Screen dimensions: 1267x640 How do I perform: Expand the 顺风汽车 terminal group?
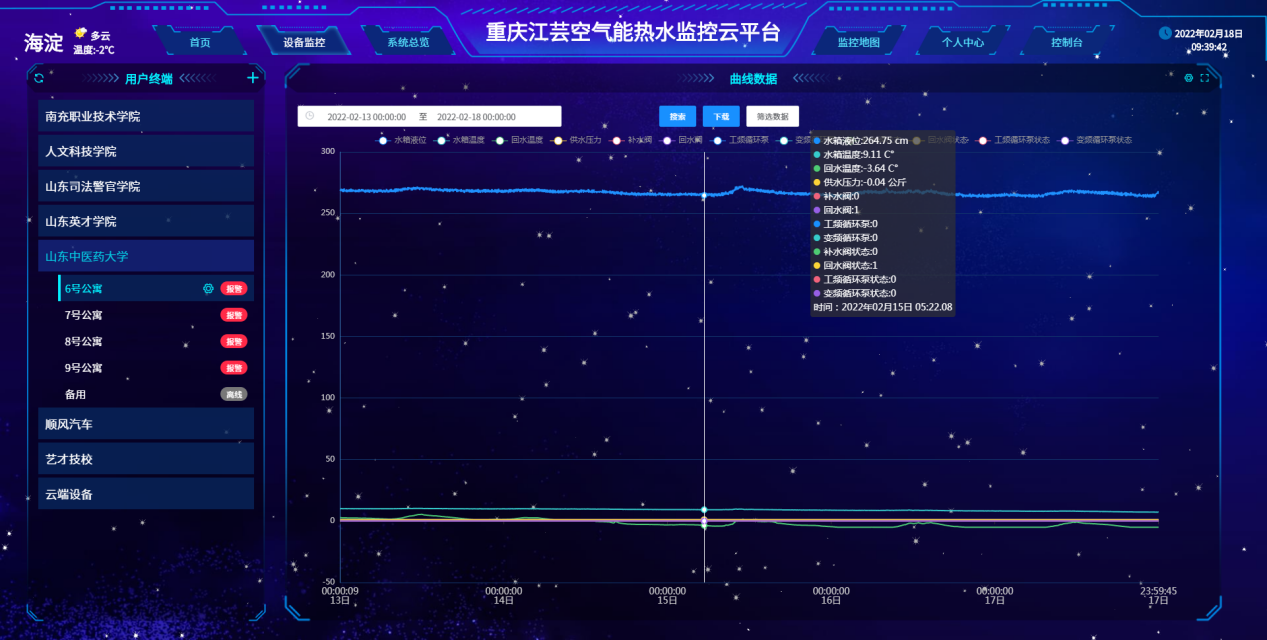click(x=145, y=423)
